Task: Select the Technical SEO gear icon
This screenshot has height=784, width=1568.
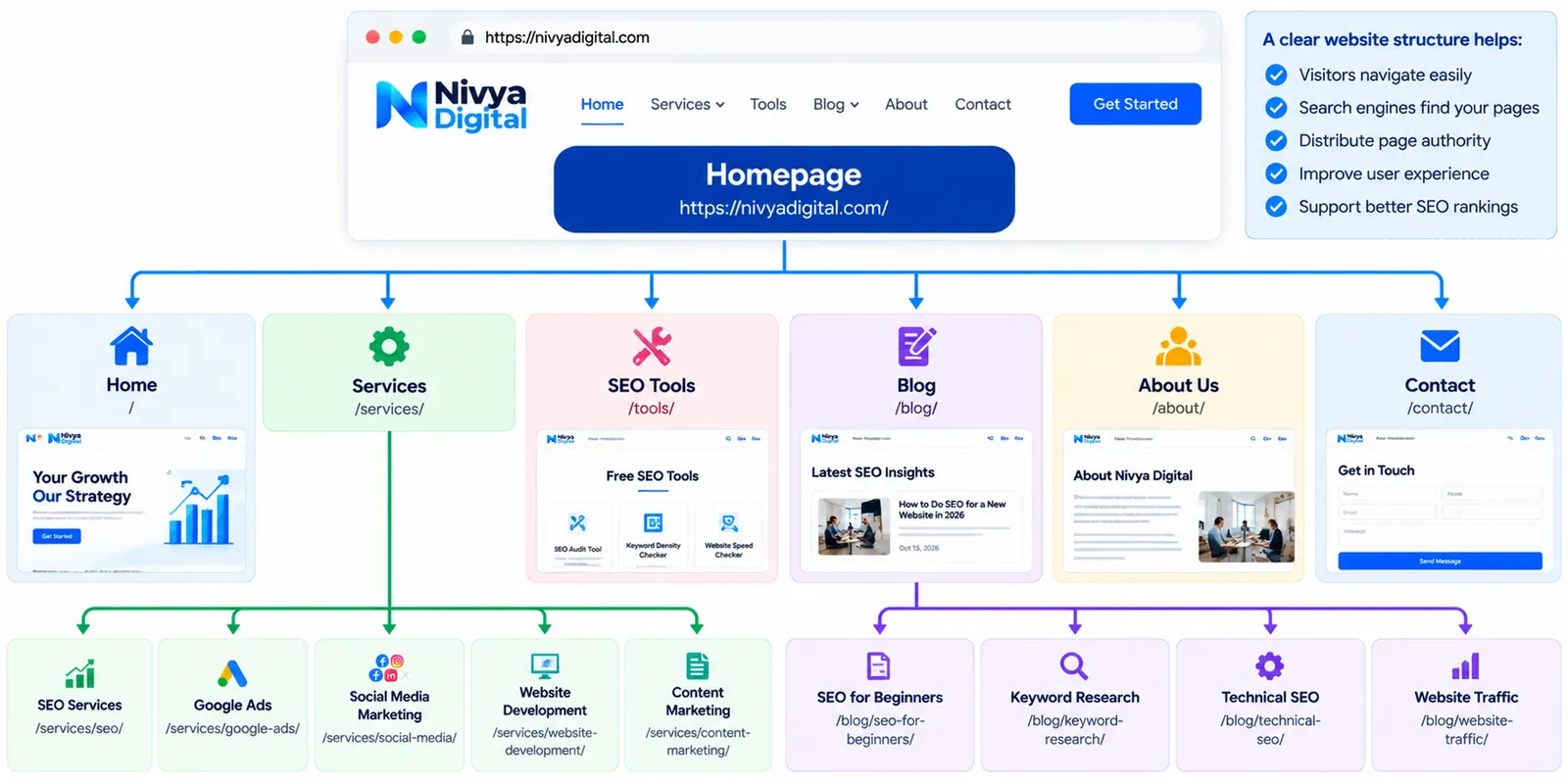Action: [x=1270, y=666]
